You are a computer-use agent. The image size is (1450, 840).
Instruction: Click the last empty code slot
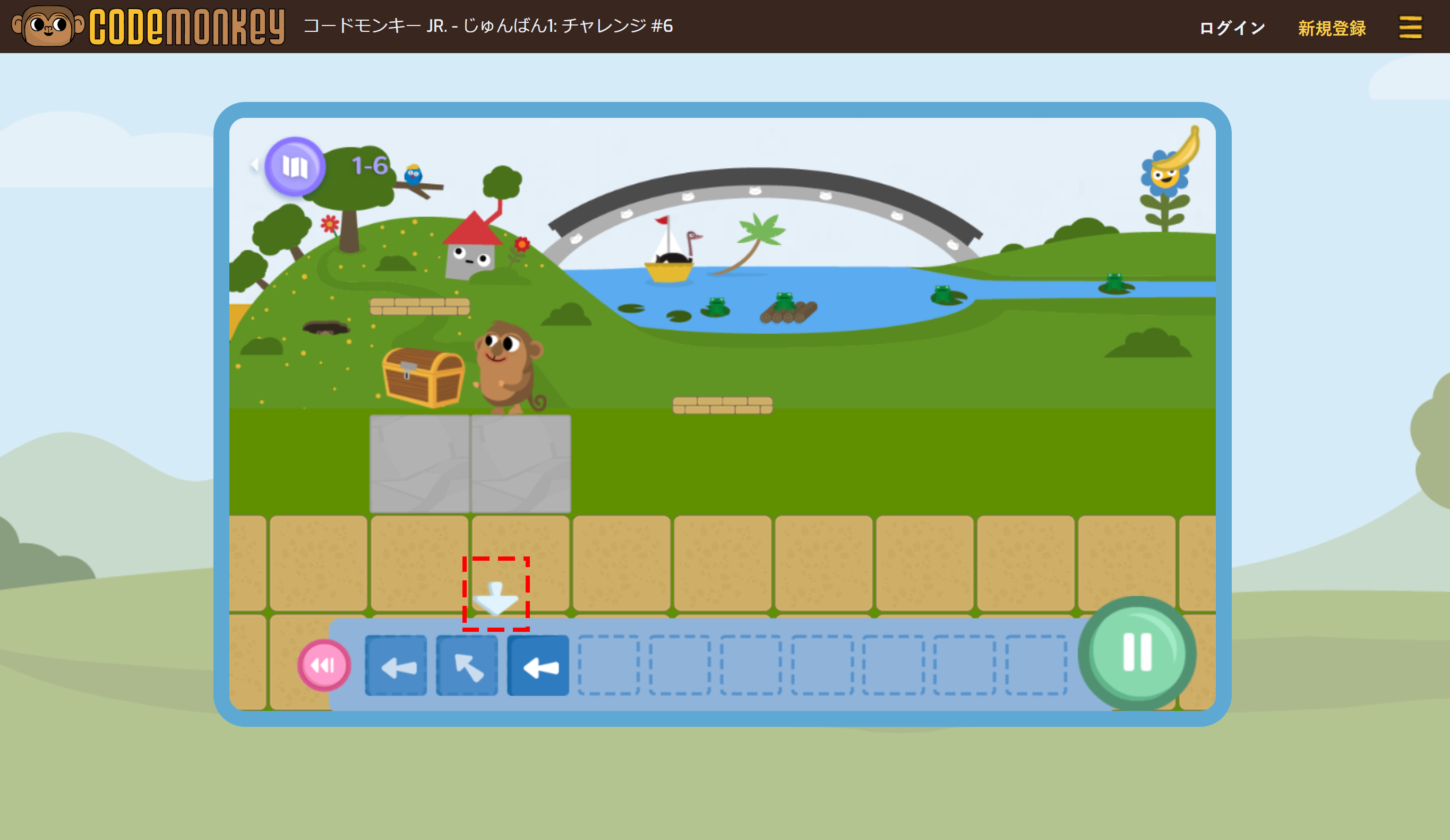[1036, 666]
